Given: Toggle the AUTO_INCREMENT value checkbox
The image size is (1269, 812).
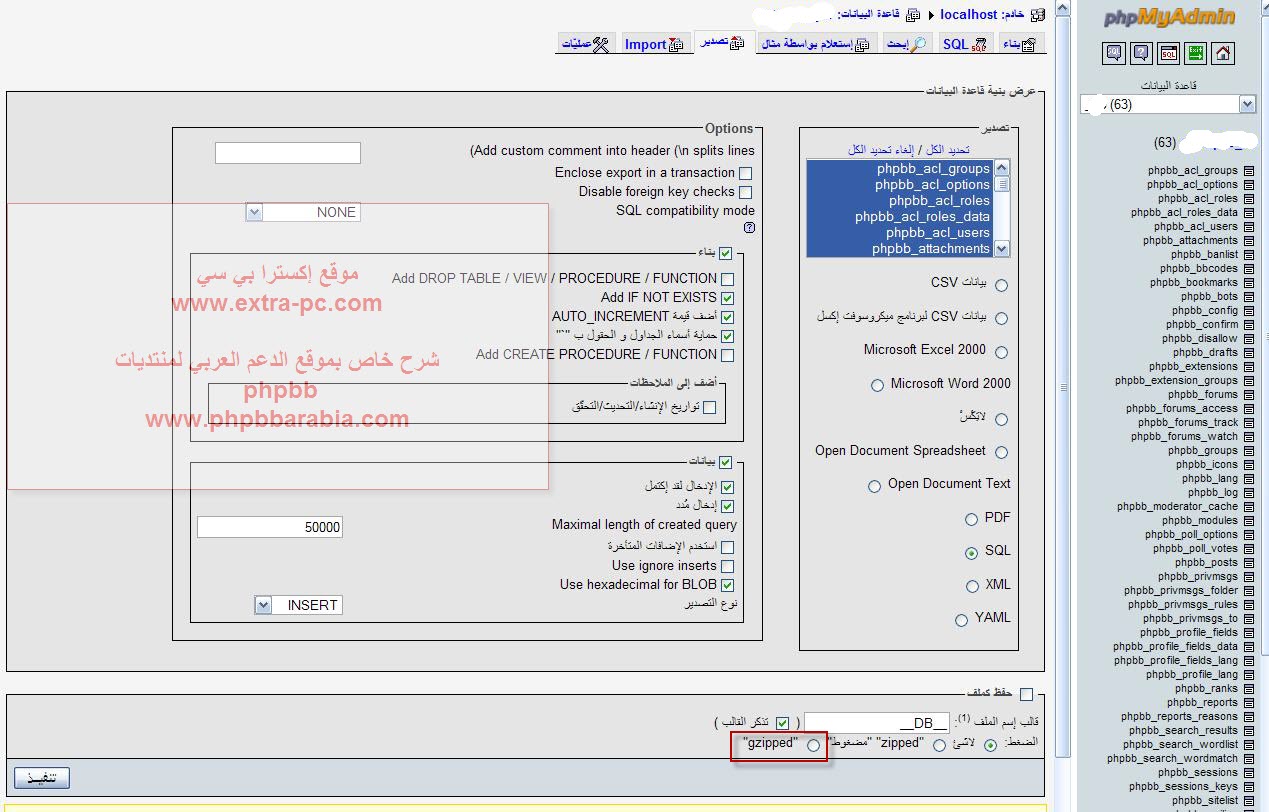Looking at the screenshot, I should pyautogui.click(x=727, y=317).
